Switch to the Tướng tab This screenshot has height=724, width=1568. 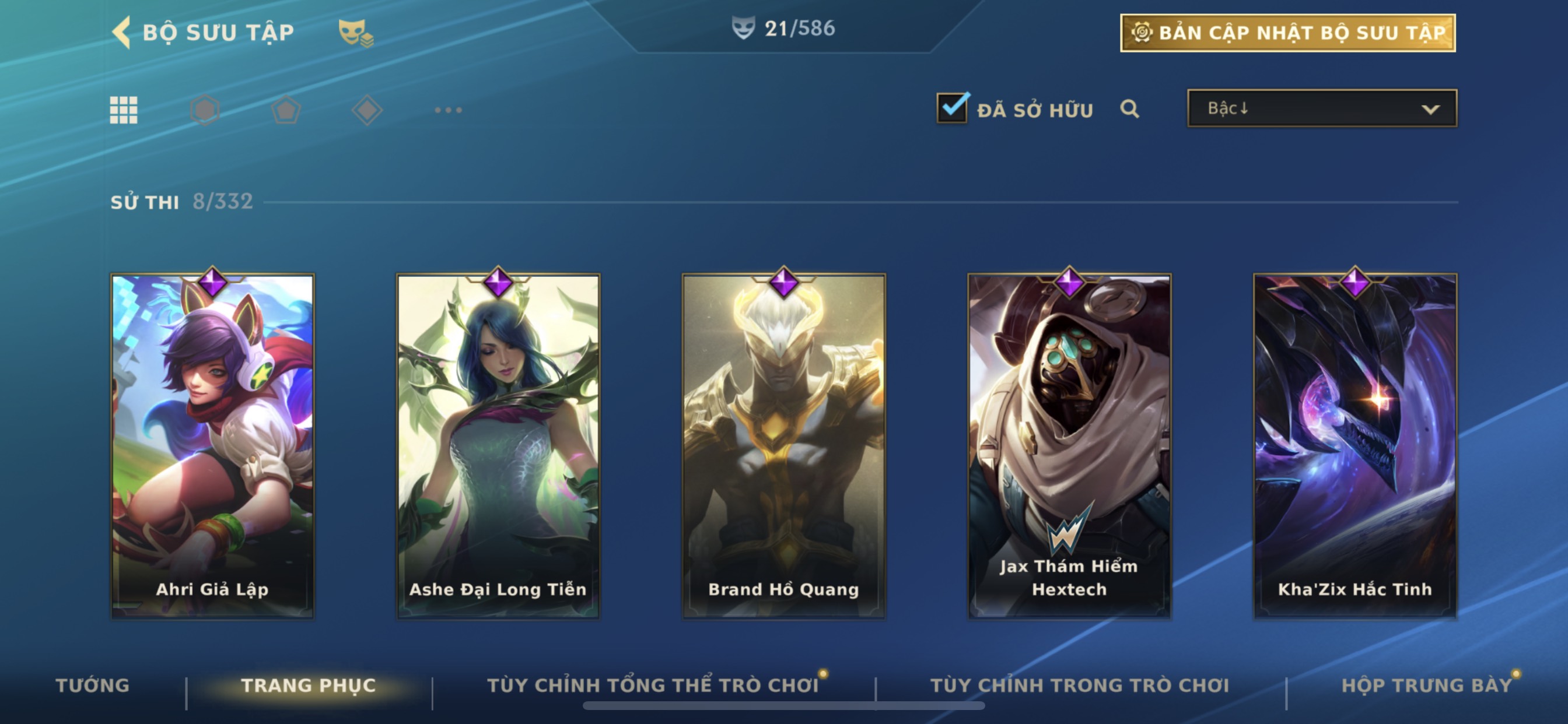[x=93, y=685]
